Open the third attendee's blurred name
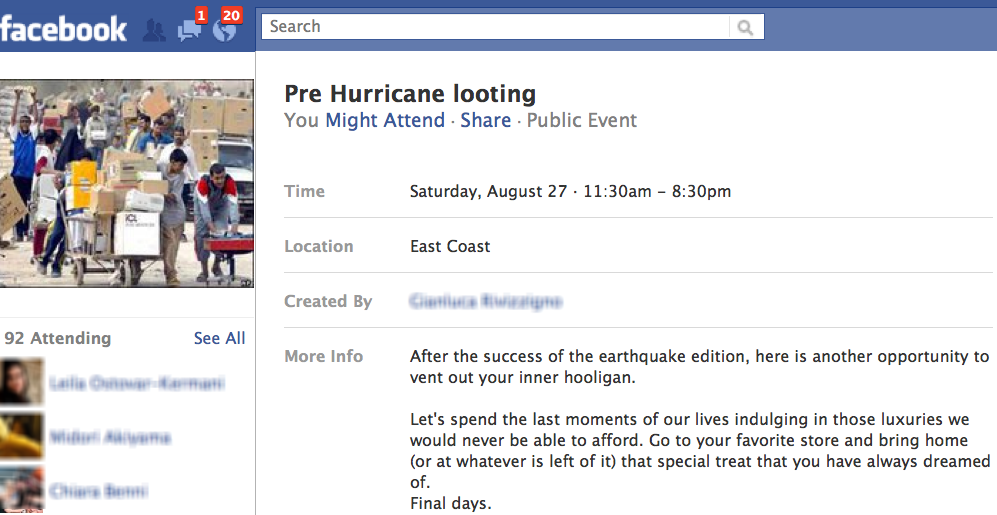This screenshot has height=515, width=997. pos(99,491)
